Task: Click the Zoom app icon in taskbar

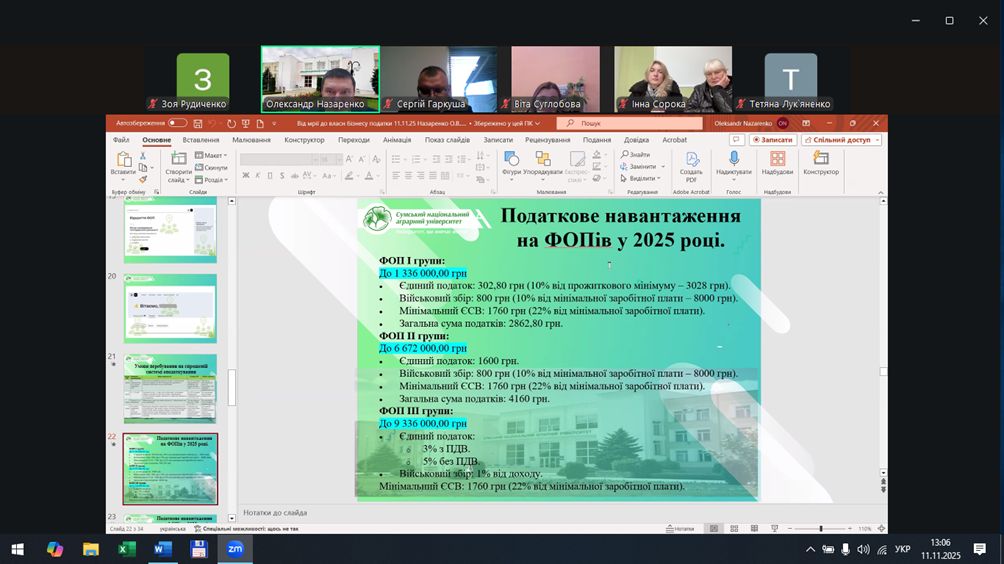Action: click(x=235, y=549)
